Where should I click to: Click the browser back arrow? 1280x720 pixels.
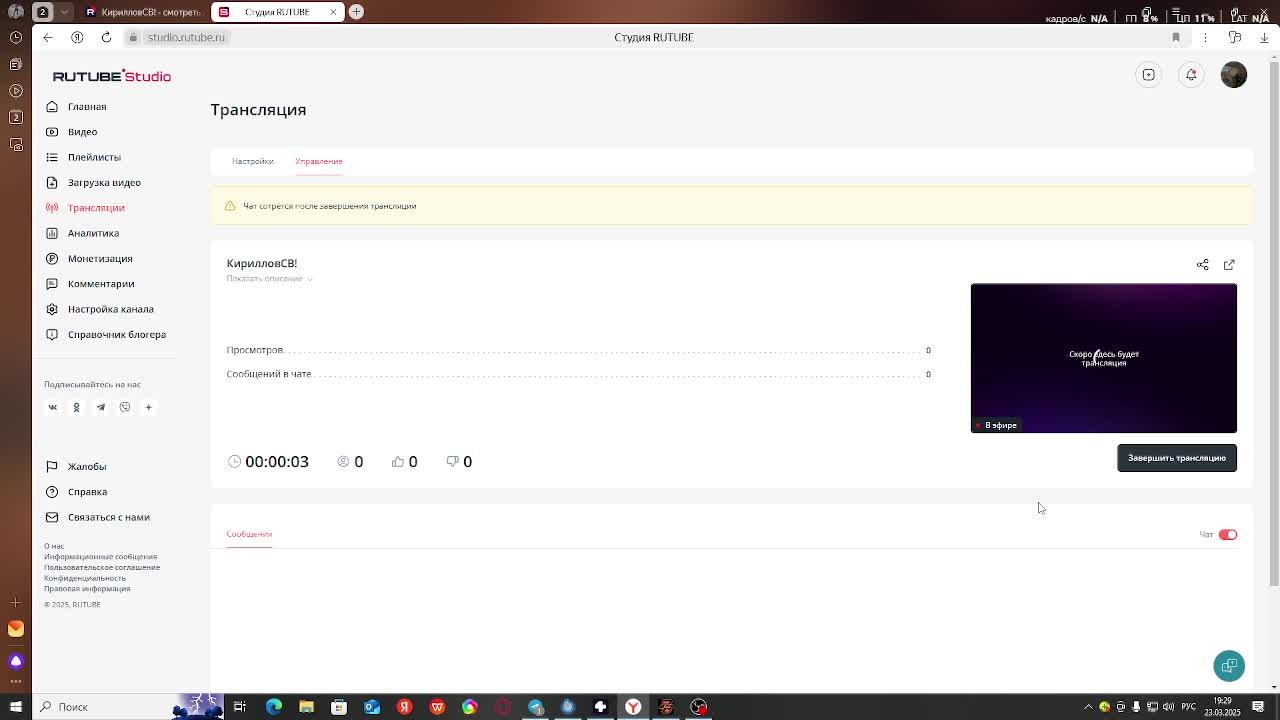click(x=48, y=37)
